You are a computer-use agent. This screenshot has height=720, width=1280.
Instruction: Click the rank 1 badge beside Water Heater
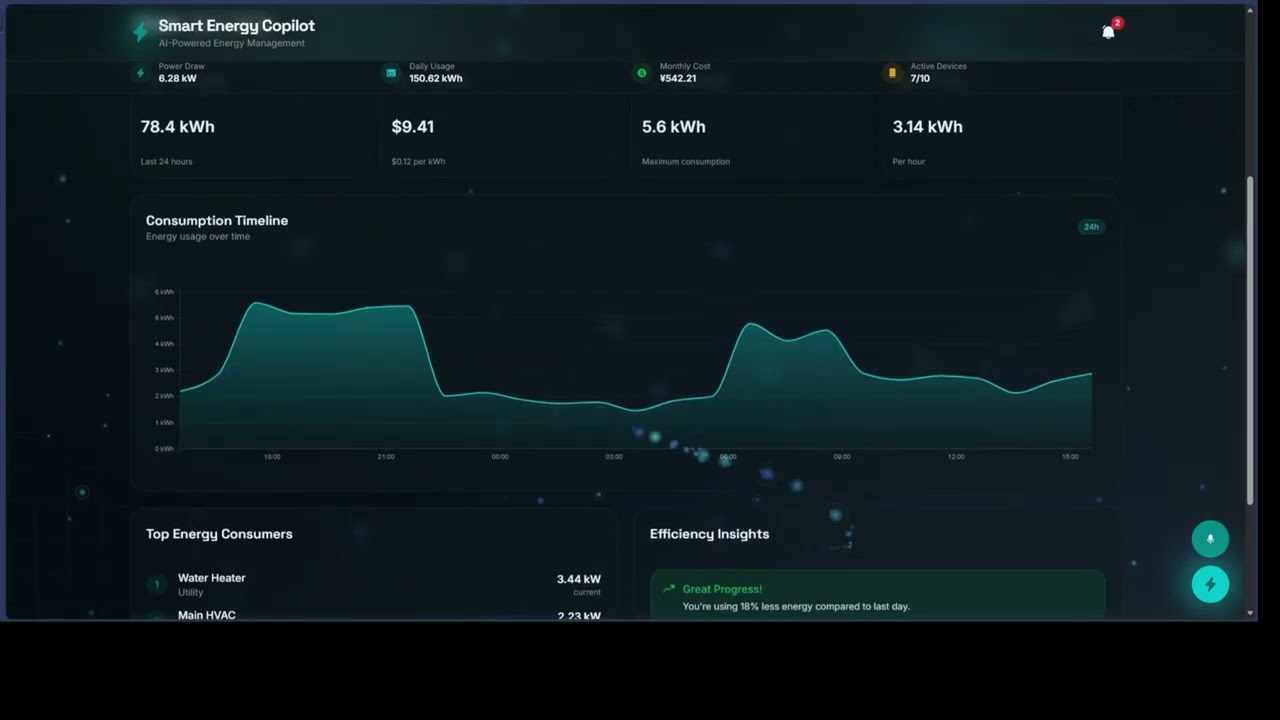pos(157,585)
